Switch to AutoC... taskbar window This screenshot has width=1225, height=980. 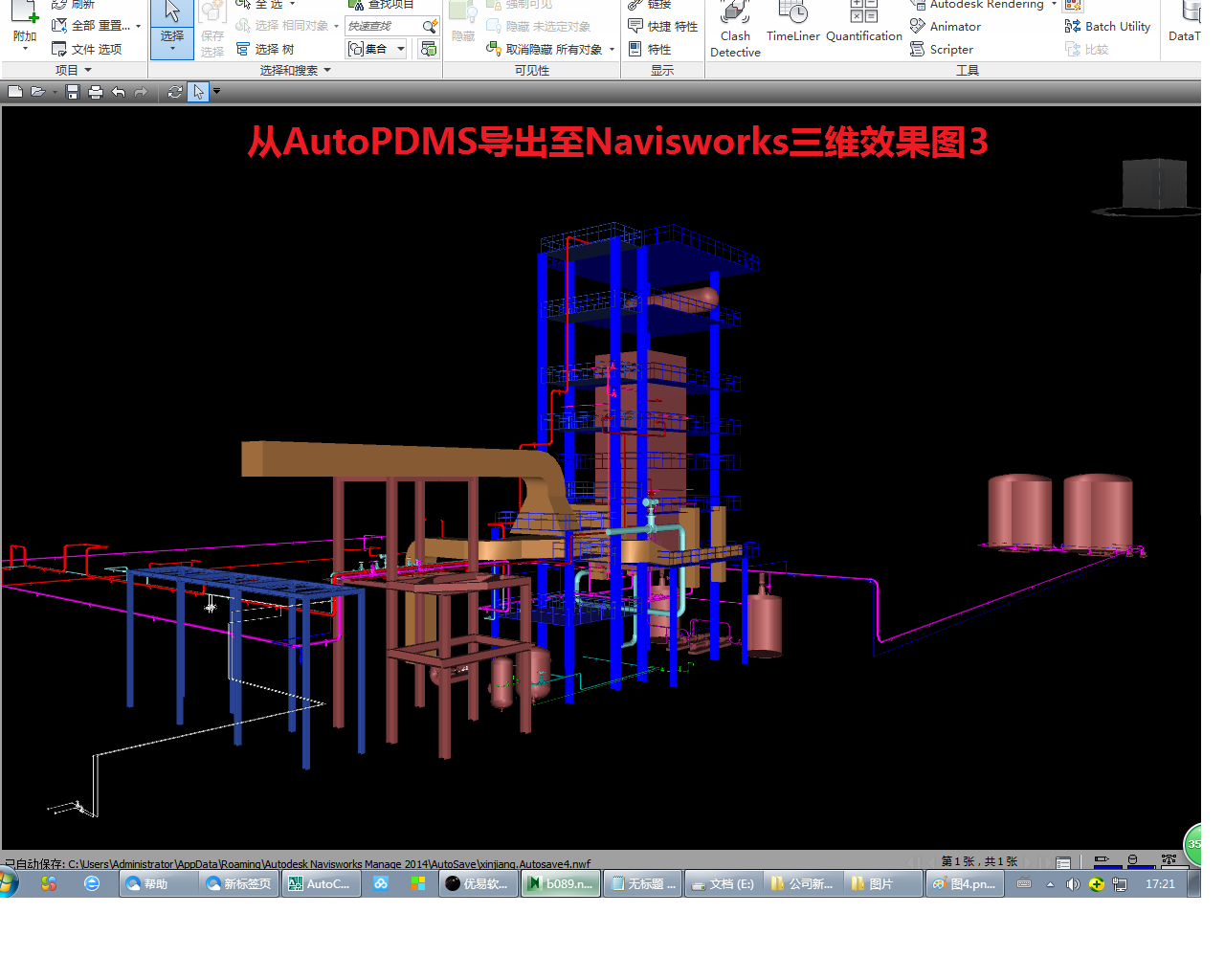point(322,883)
